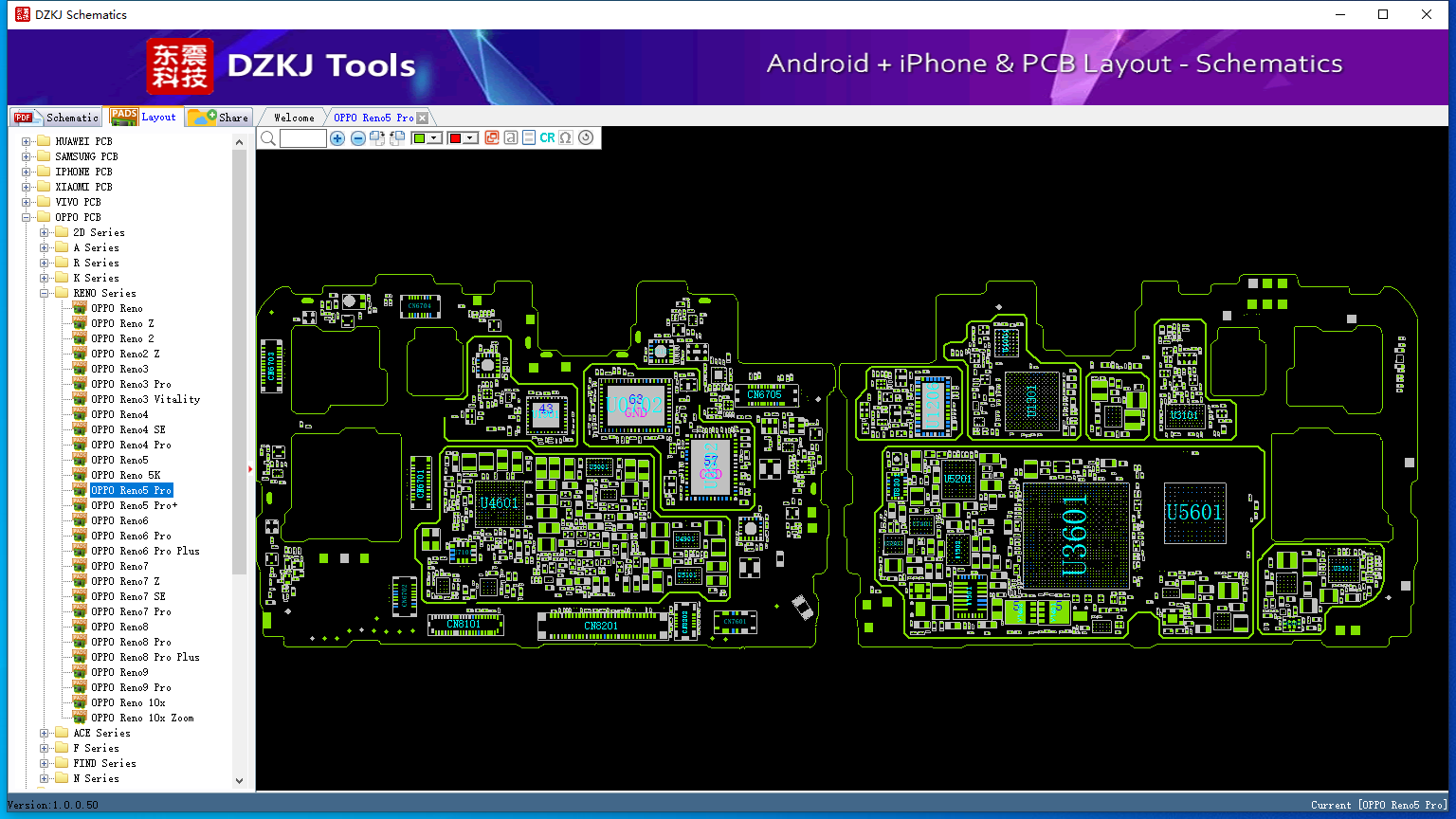
Task: Click the magnifier search icon
Action: (268, 138)
